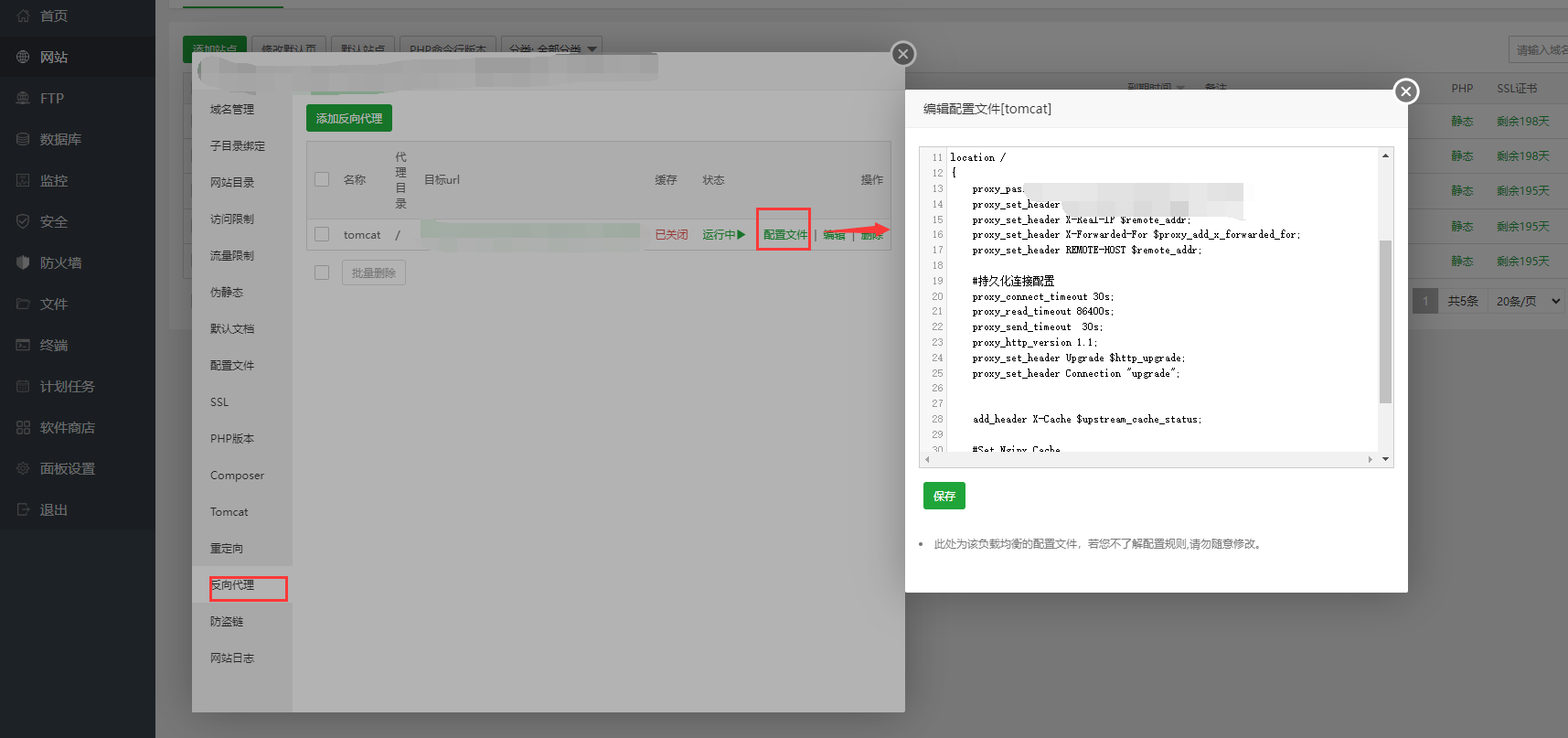Click the editor scroll-down arrow
Screen dimensions: 1568x738
click(x=1385, y=459)
